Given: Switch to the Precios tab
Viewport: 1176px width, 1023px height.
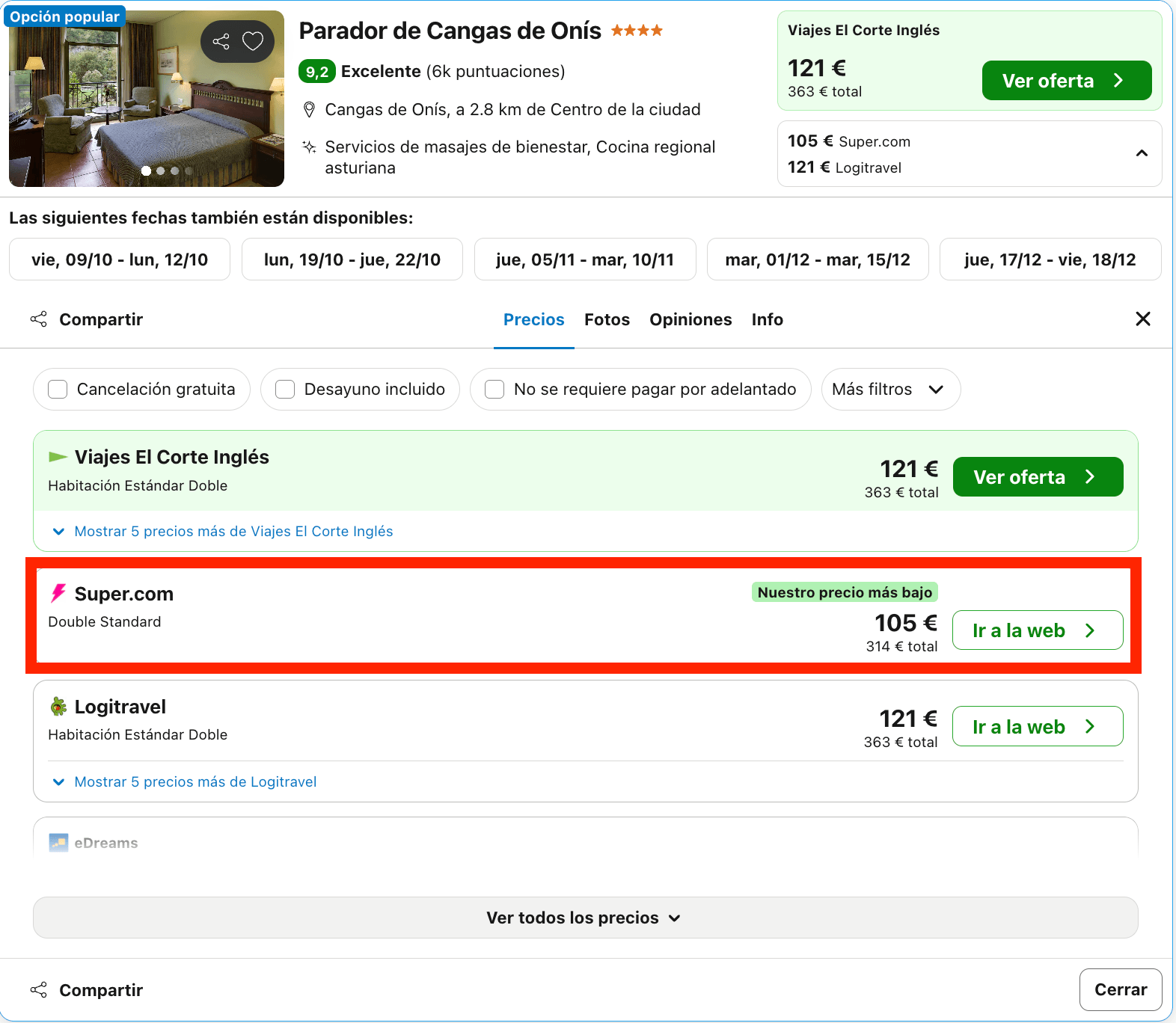Looking at the screenshot, I should tap(534, 320).
